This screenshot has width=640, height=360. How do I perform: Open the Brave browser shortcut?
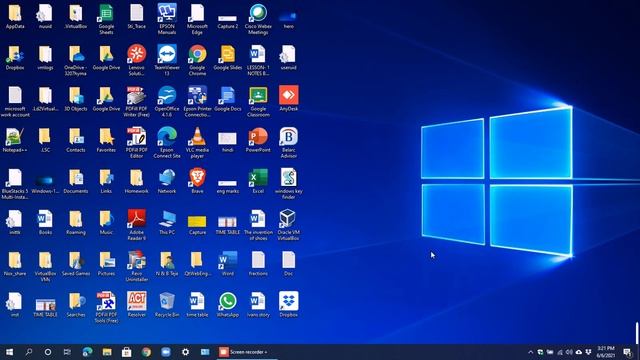coord(197,181)
